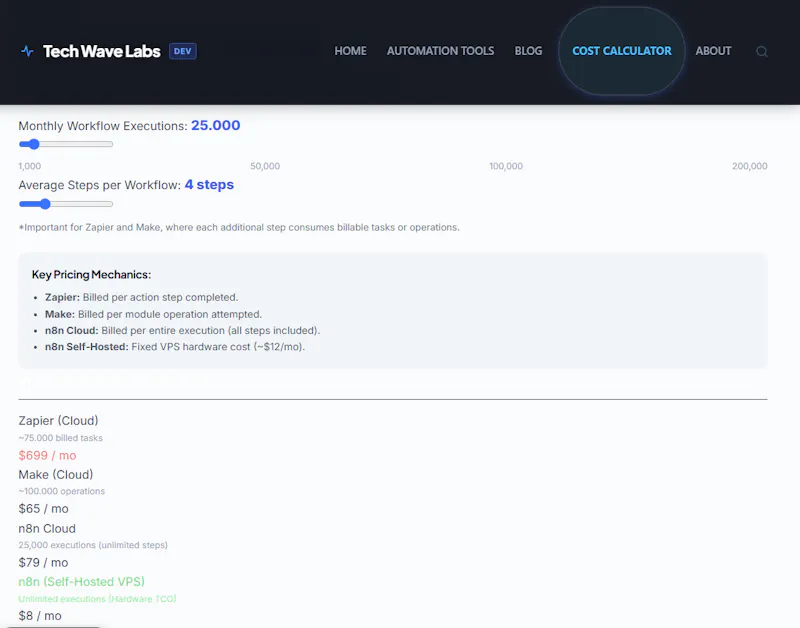Click the n8n Self-Hosted bullet point
Viewport: 800px width, 628px height.
pos(174,347)
